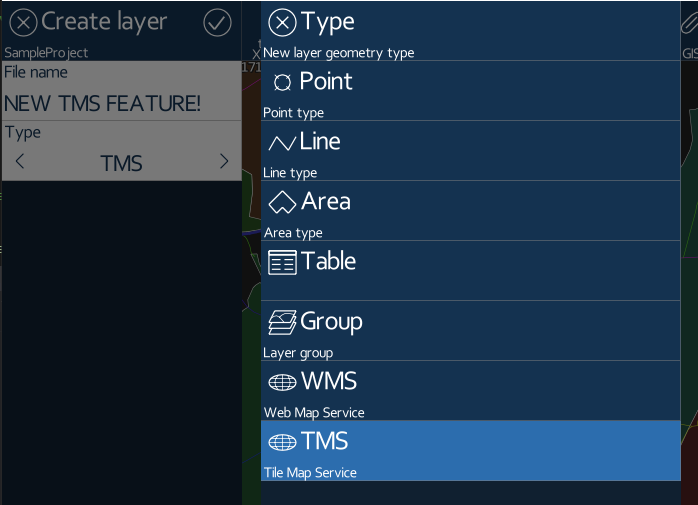Viewport: 698px width, 505px height.
Task: Click the Line type icon
Action: [x=282, y=143]
